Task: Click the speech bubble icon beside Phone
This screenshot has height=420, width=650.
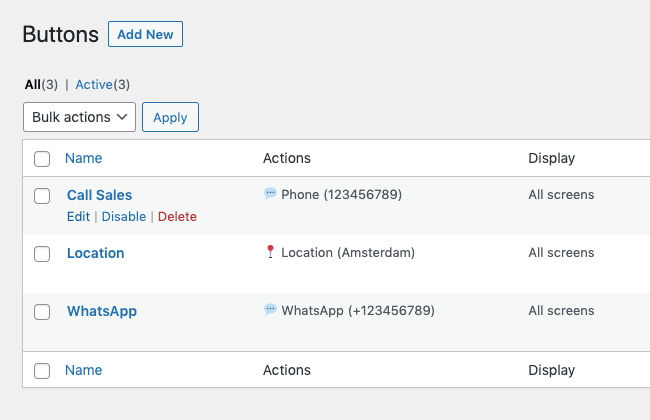Action: pos(270,194)
